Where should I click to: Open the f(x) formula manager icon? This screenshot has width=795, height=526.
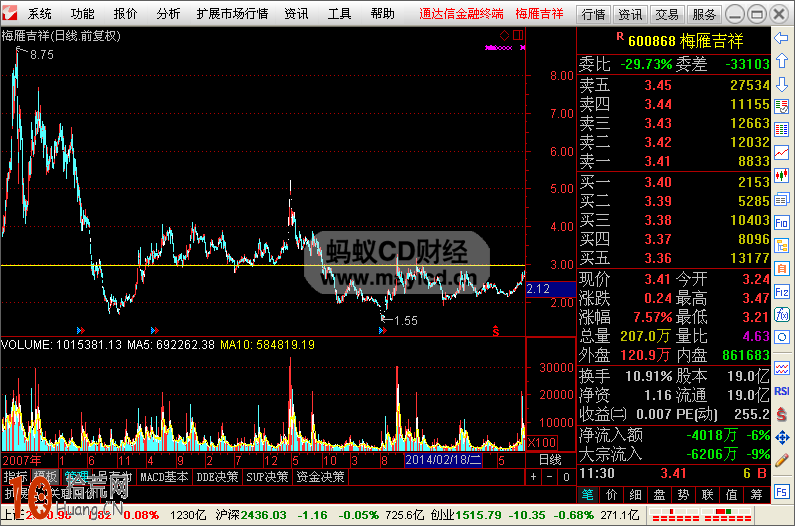coord(781,315)
